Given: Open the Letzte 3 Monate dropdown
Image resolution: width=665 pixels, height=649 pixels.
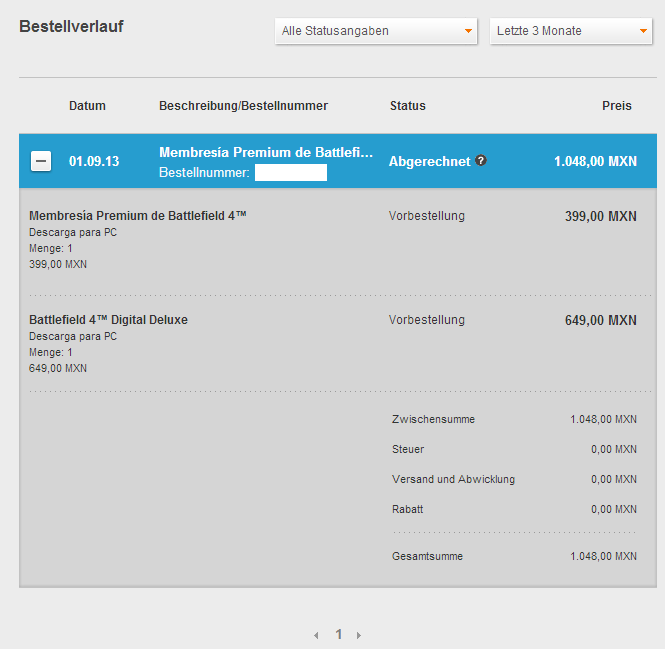Looking at the screenshot, I should (570, 31).
